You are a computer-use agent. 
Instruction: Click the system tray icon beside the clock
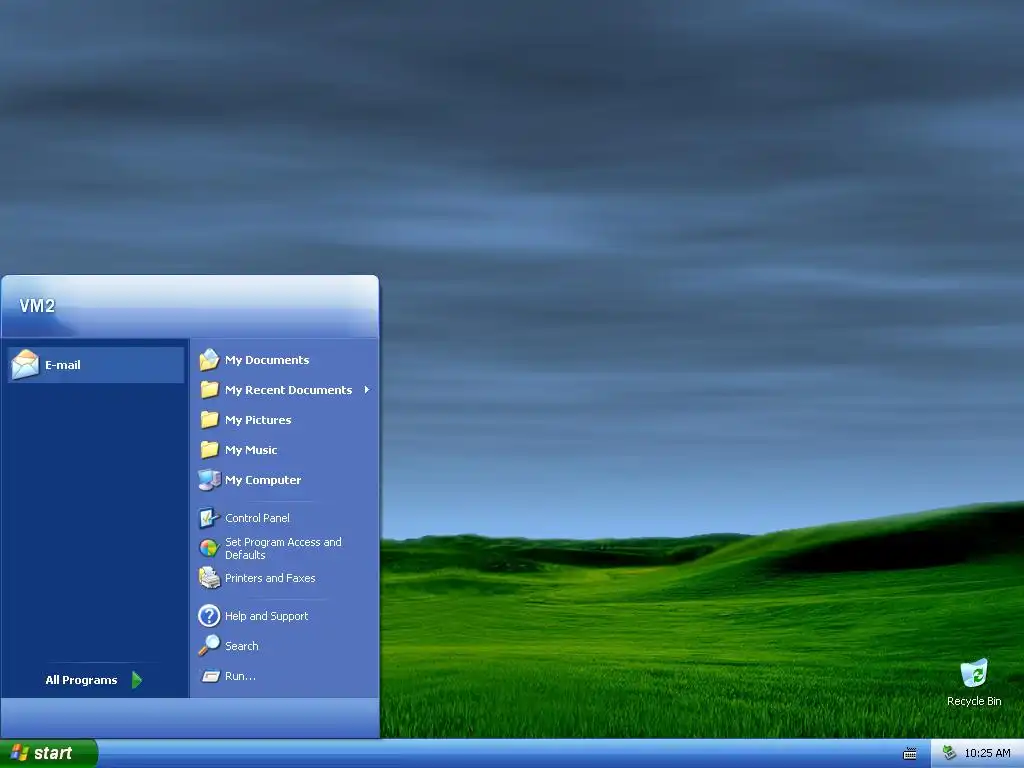pyautogui.click(x=949, y=753)
